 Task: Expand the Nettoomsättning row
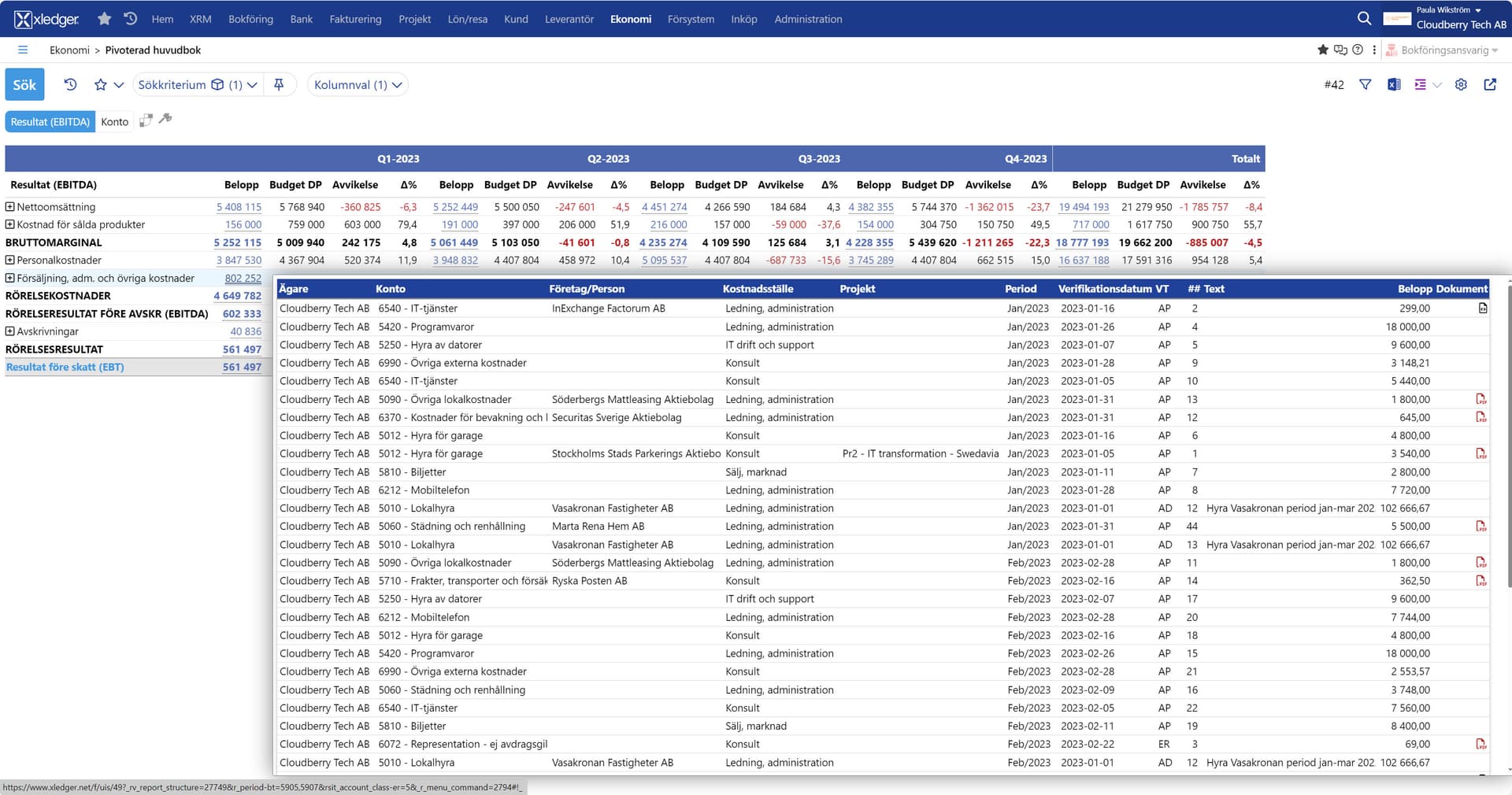(x=10, y=206)
